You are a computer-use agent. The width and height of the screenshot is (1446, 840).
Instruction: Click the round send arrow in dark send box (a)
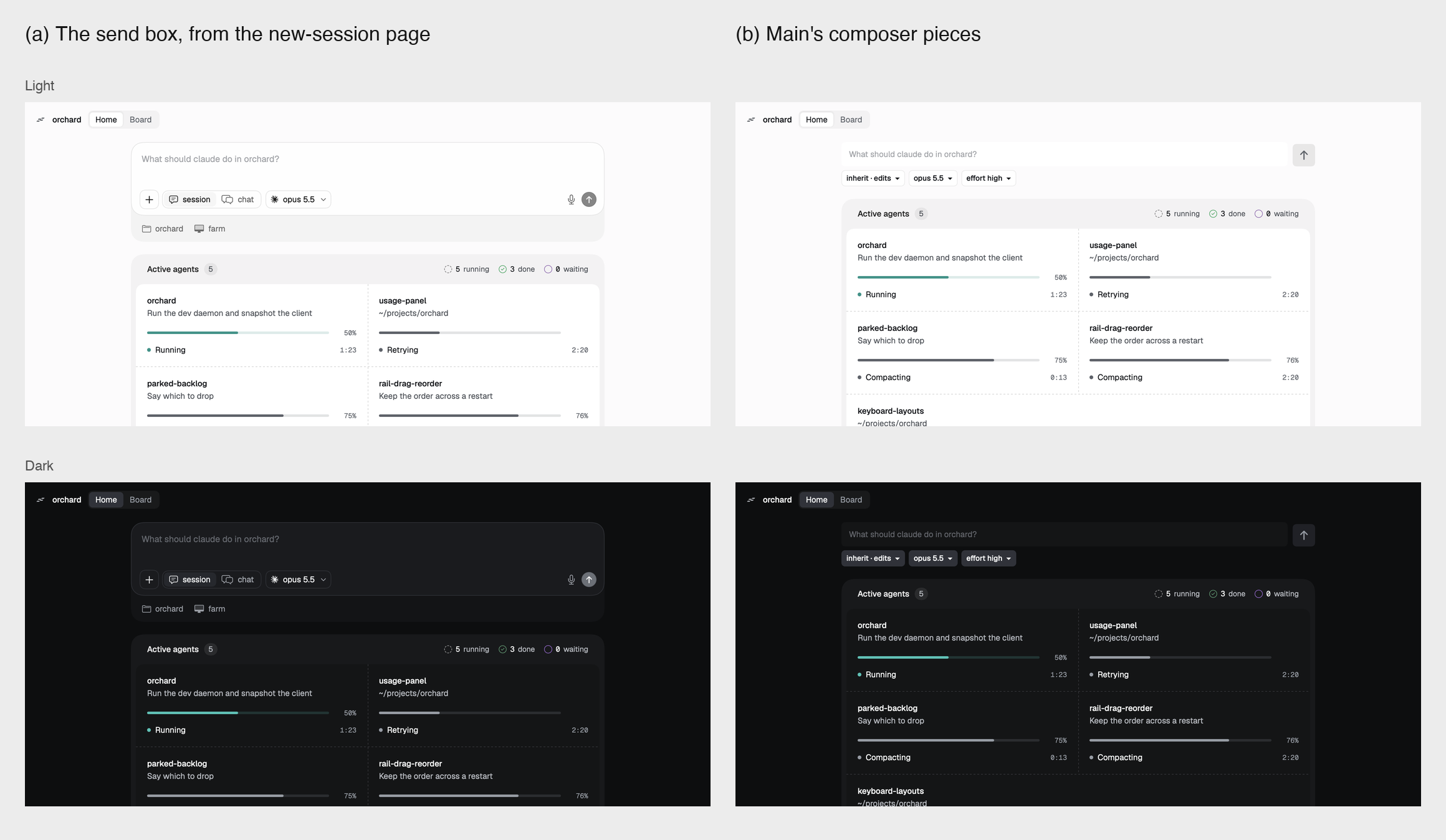click(x=589, y=580)
